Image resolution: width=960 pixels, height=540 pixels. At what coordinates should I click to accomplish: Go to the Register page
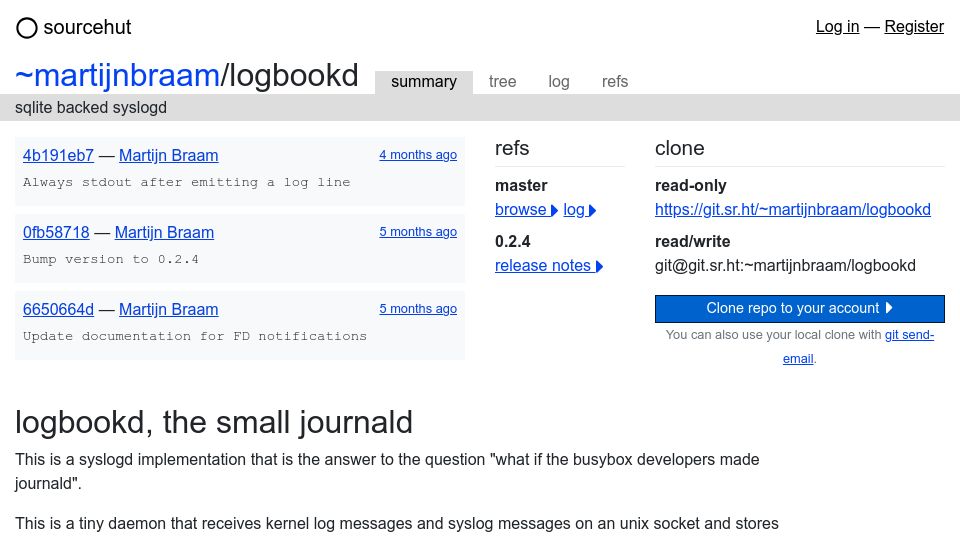pyautogui.click(x=913, y=26)
